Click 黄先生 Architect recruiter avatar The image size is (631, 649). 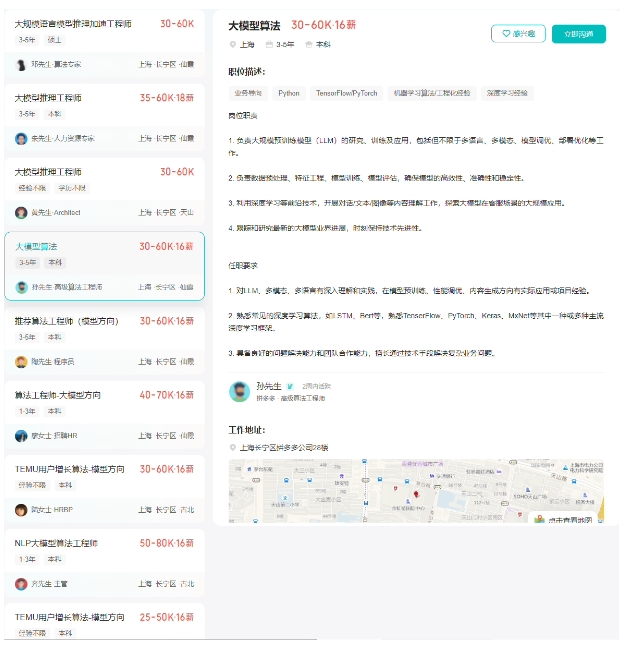coord(21,212)
